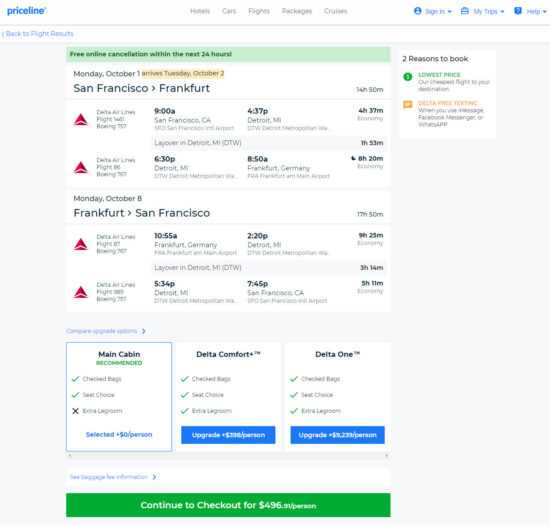
Task: Click Delta Comfort+ Seat Choice checkmark
Action: [185, 395]
